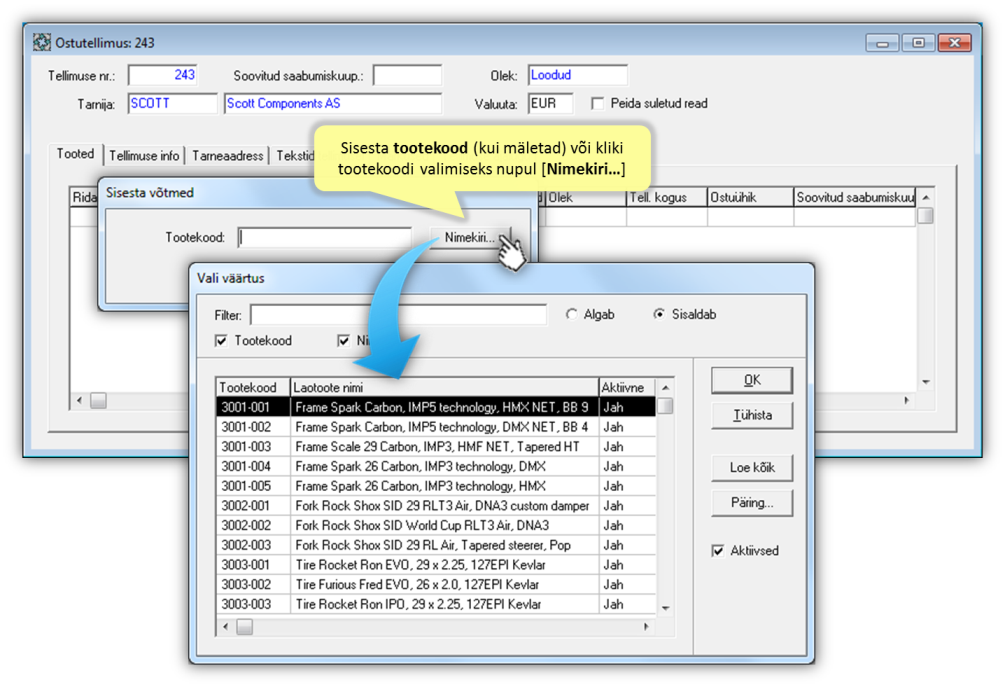Select product row 3001-002

pos(436,427)
